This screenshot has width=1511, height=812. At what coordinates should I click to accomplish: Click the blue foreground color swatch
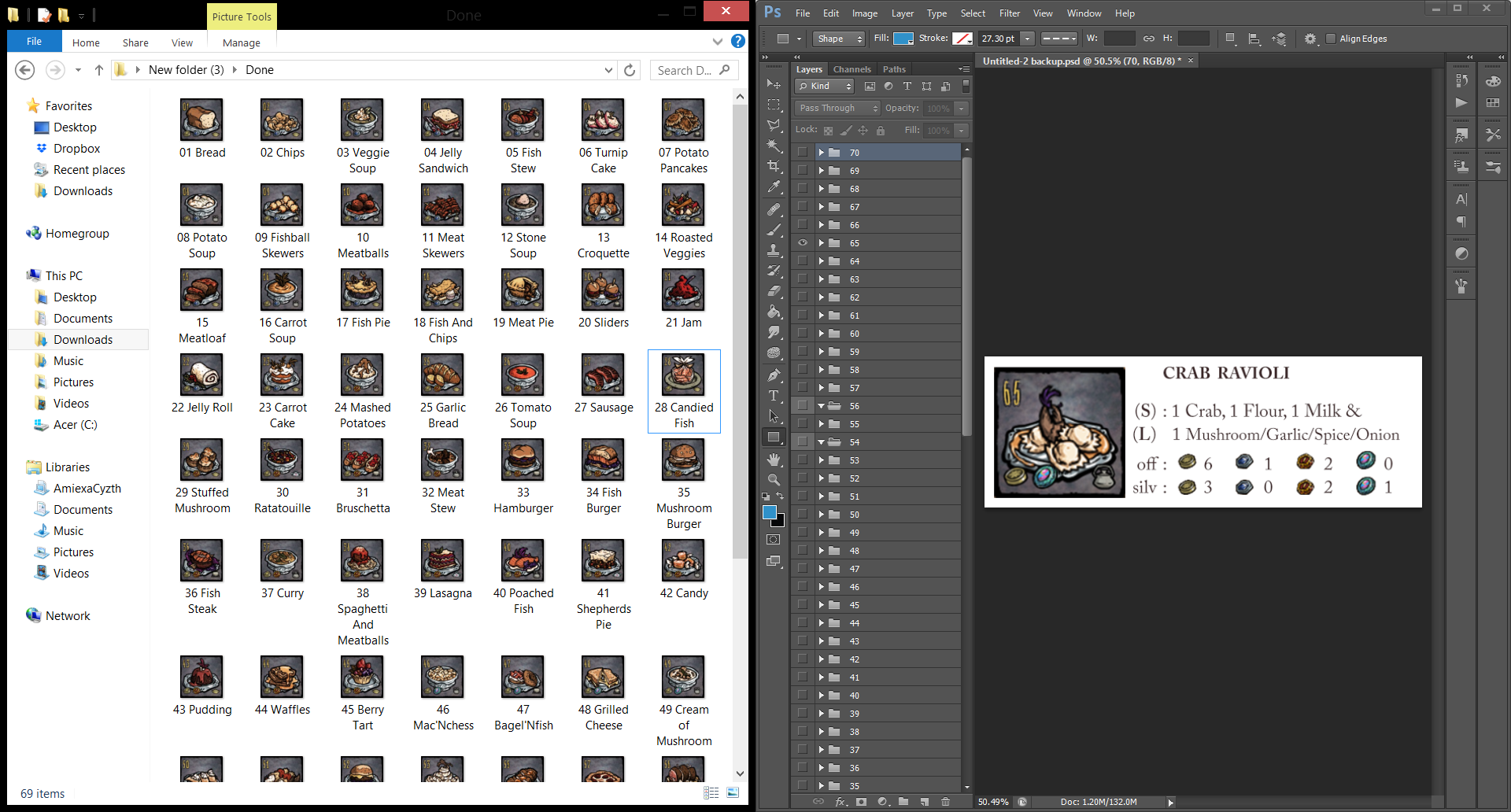(770, 512)
